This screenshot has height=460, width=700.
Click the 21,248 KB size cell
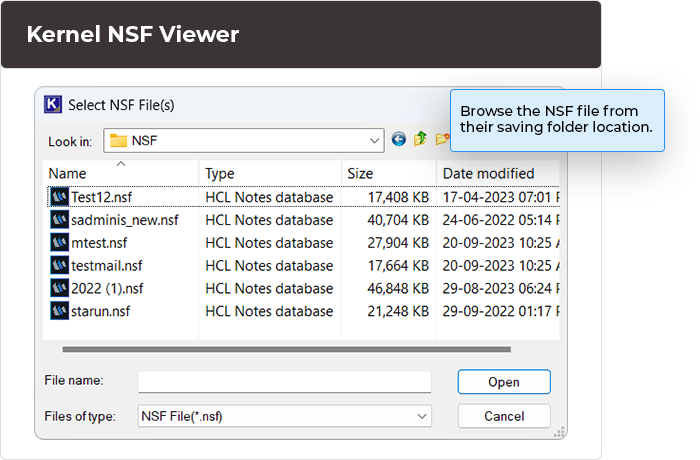point(398,311)
